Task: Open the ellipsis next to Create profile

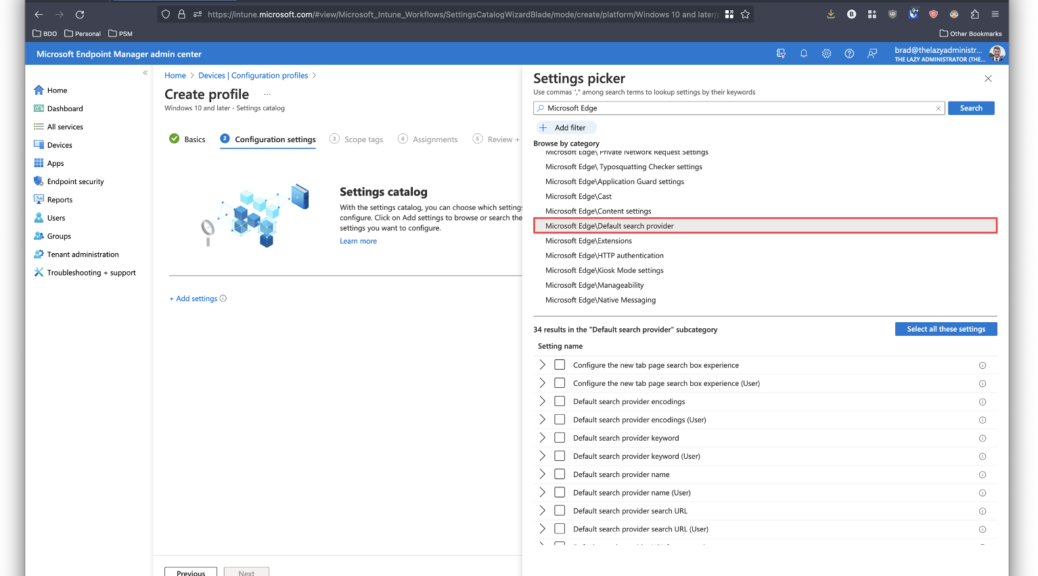Action: pos(267,95)
